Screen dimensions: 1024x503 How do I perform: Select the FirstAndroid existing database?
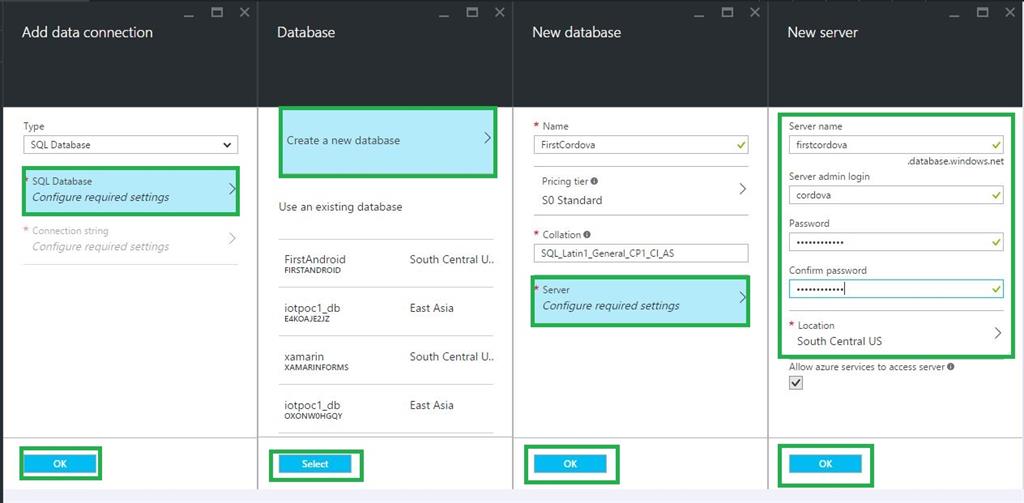(x=387, y=264)
